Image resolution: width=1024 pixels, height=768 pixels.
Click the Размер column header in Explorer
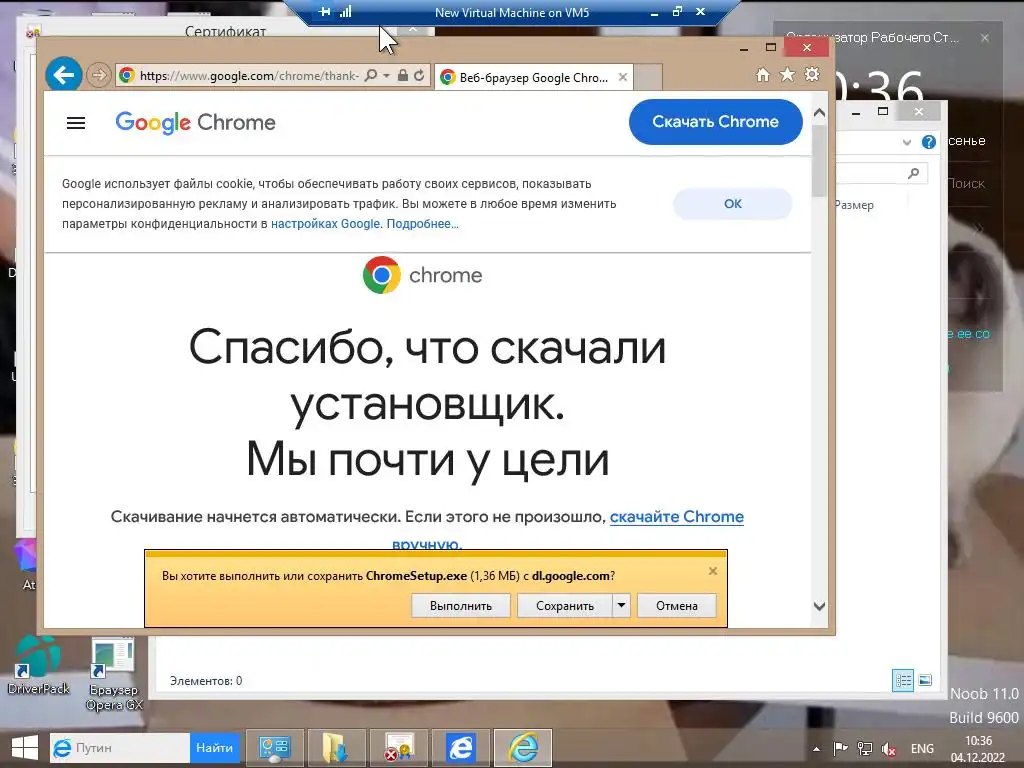coord(854,205)
